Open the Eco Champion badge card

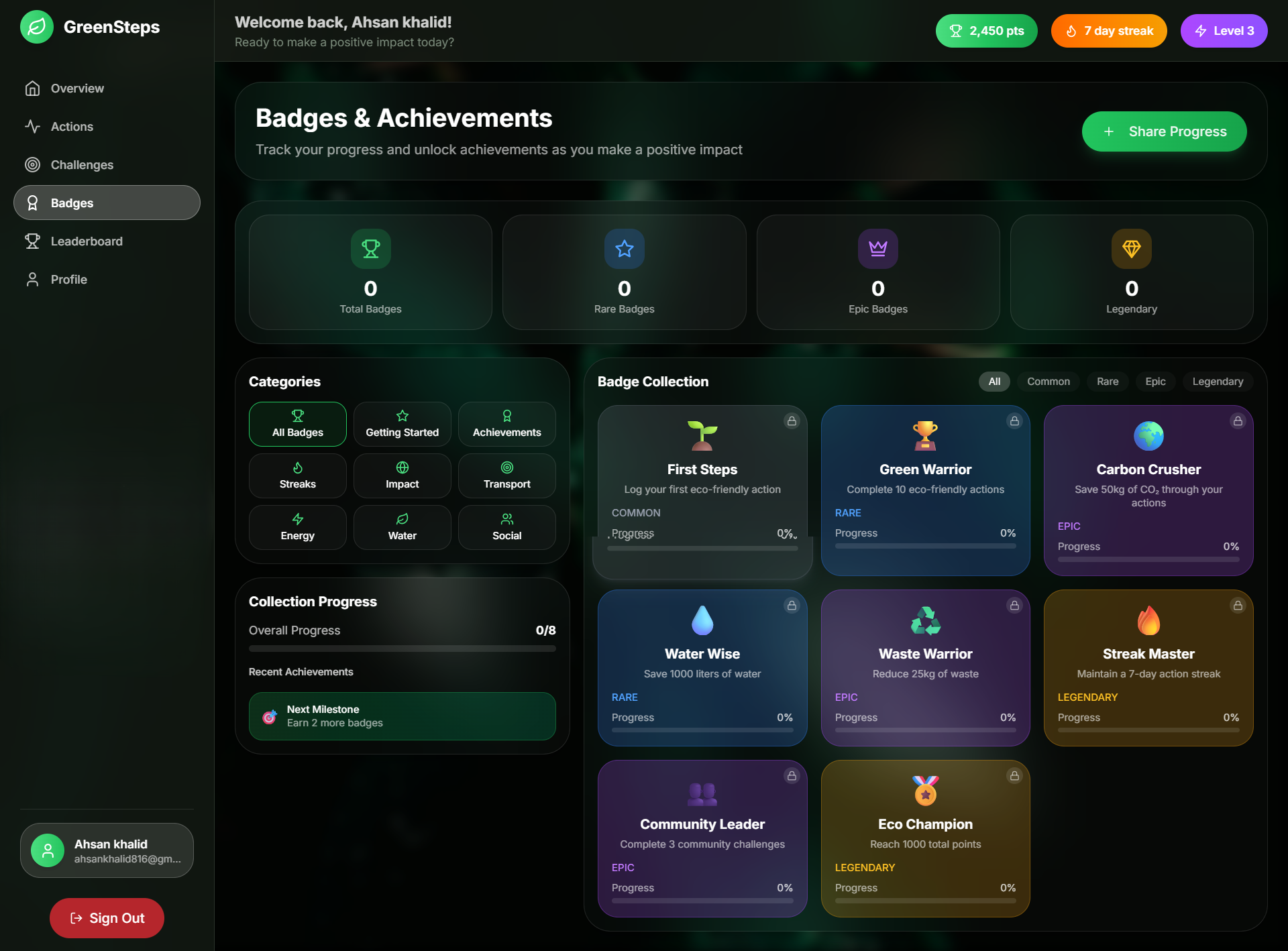925,838
